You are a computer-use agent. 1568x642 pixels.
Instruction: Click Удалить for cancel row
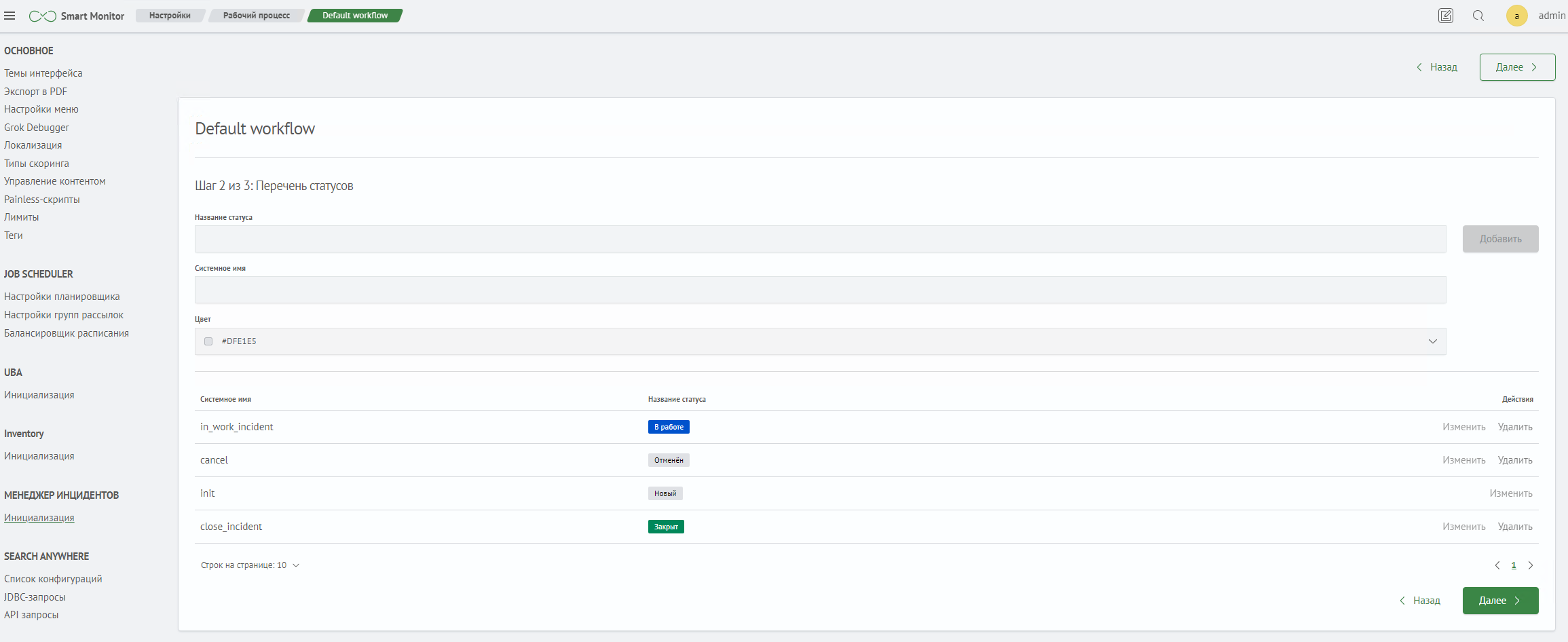pos(1515,460)
